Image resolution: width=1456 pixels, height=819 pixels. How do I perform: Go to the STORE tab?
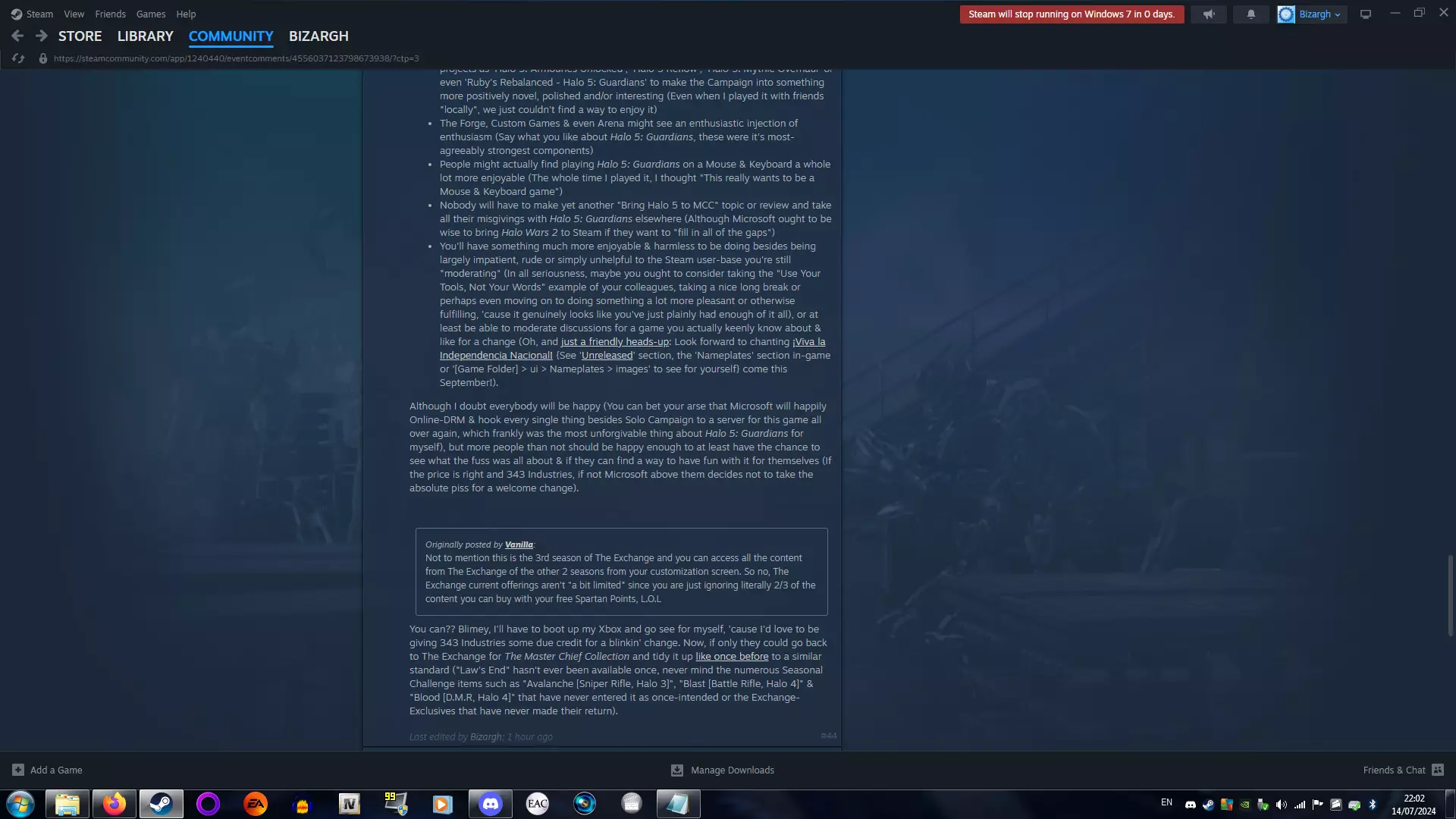coord(80,36)
